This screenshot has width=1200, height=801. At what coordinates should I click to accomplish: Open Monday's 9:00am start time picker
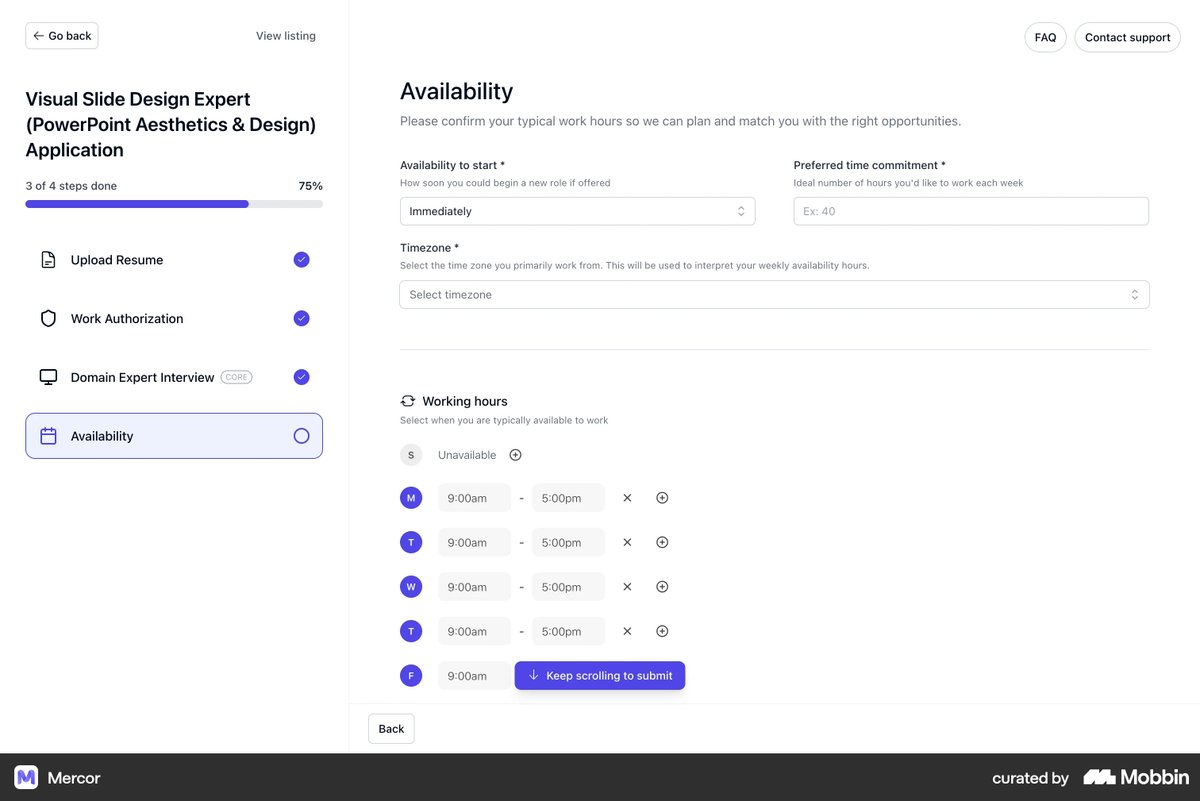[x=474, y=498]
